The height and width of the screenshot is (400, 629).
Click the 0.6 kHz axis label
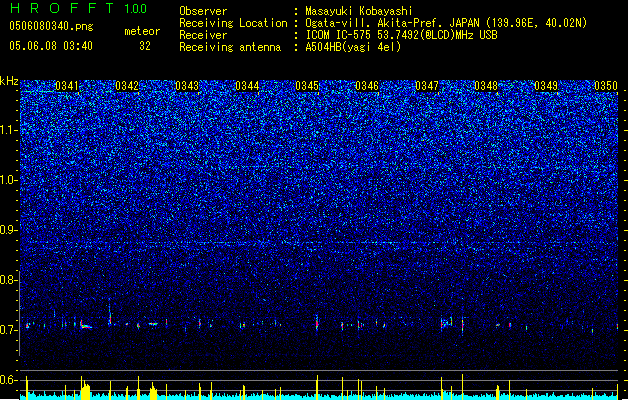(x=8, y=380)
